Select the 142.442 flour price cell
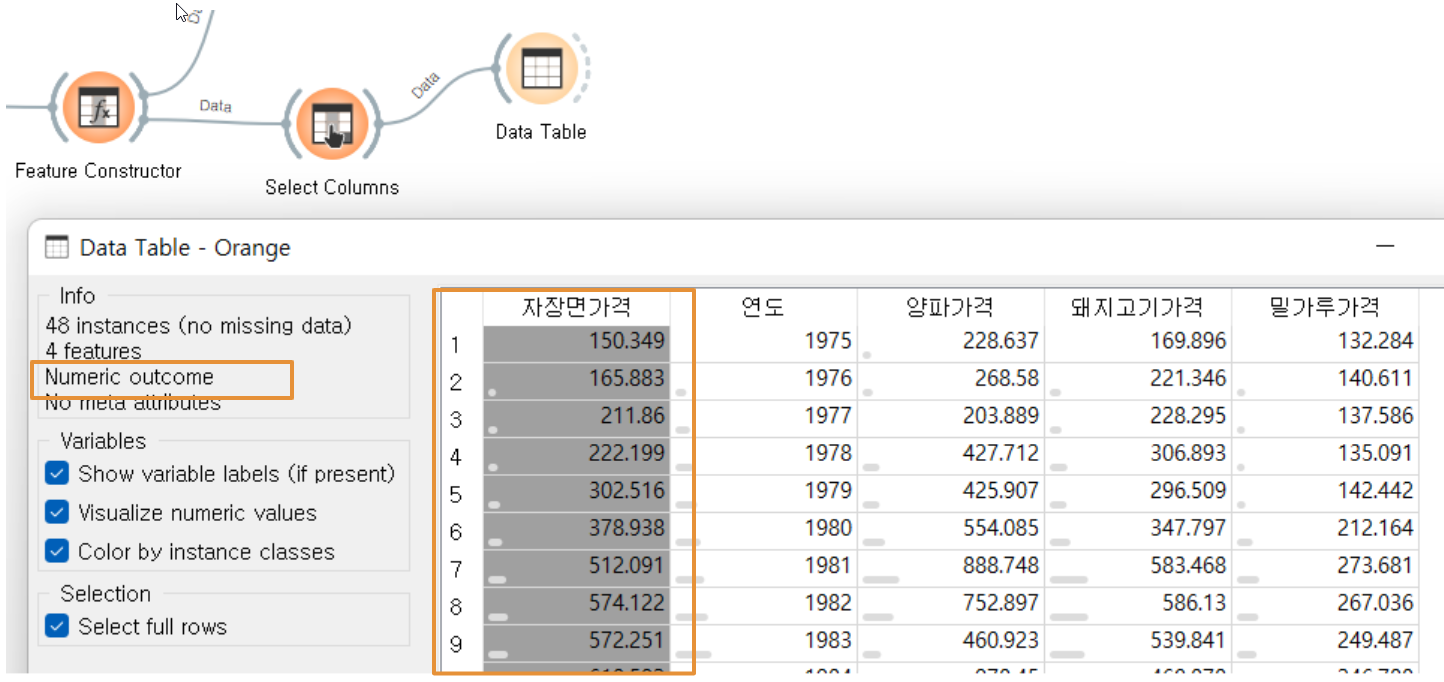Screen dimensions: 1444x682 coord(1325,491)
